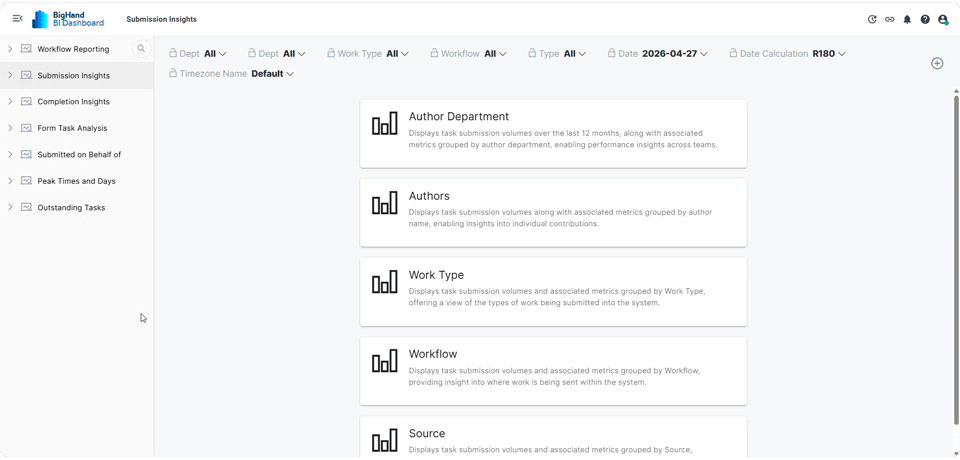Click the Author Department bar chart icon
This screenshot has width=960, height=460.
coord(384,124)
